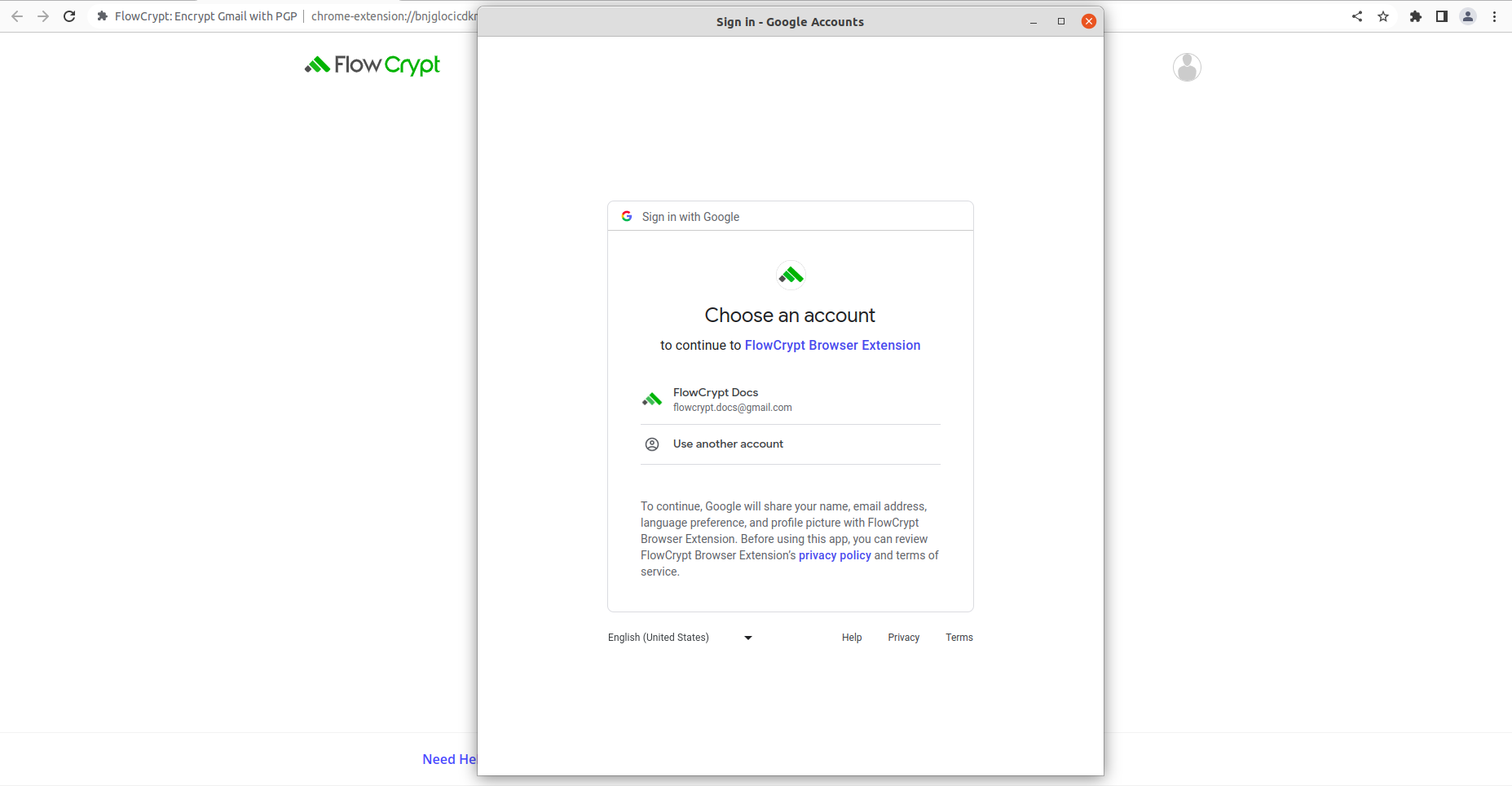1512x786 pixels.
Task: Bookmark this page with star icon
Action: 1383,16
